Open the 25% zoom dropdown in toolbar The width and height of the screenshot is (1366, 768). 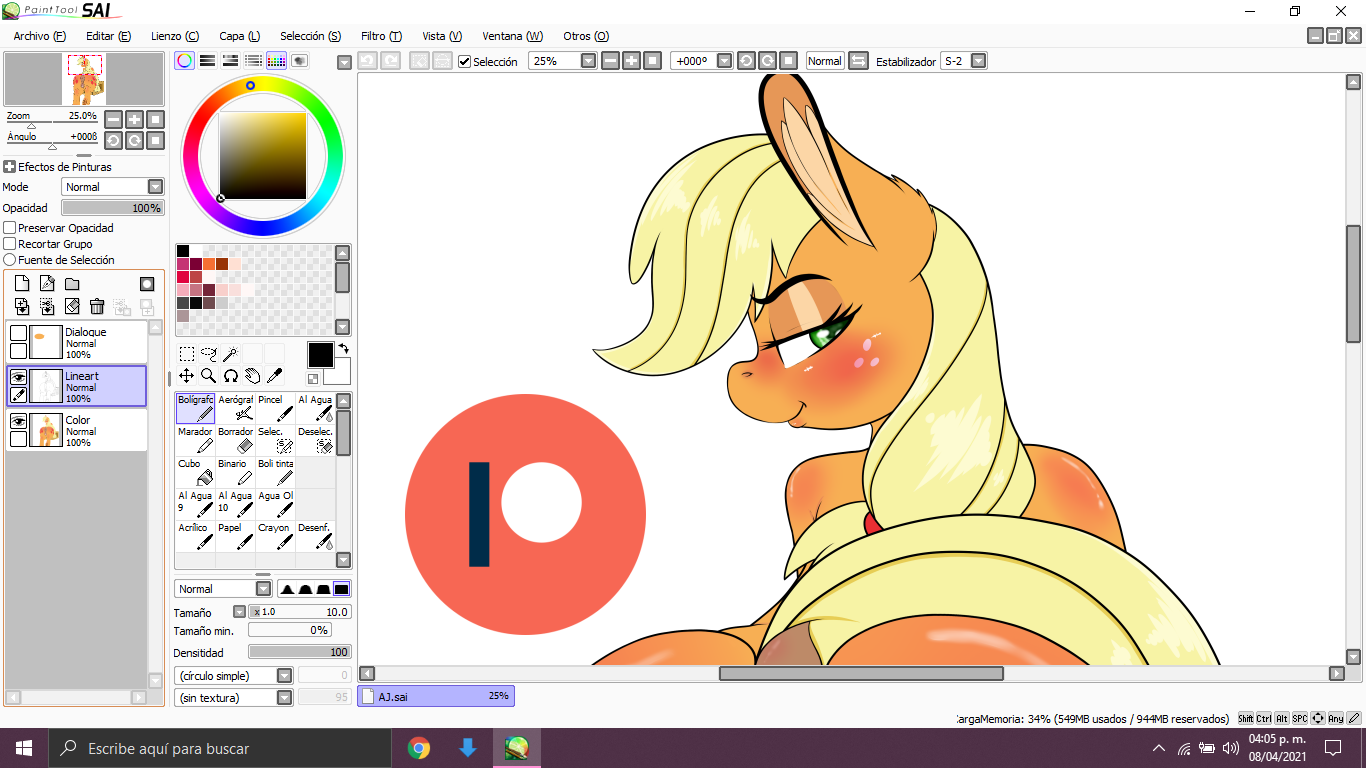click(x=588, y=61)
